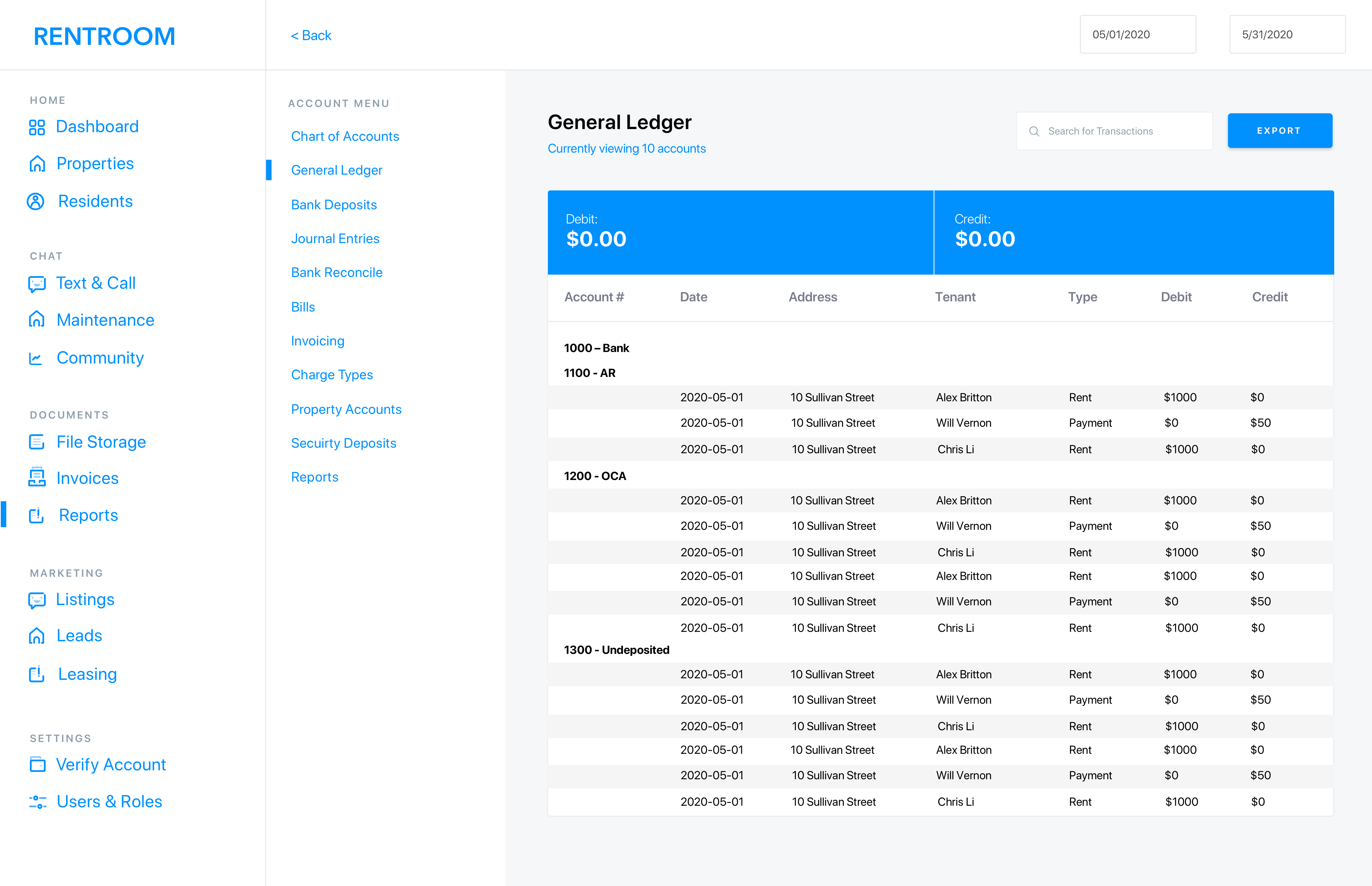Image resolution: width=1372 pixels, height=886 pixels.
Task: Click the Back link
Action: pos(311,36)
